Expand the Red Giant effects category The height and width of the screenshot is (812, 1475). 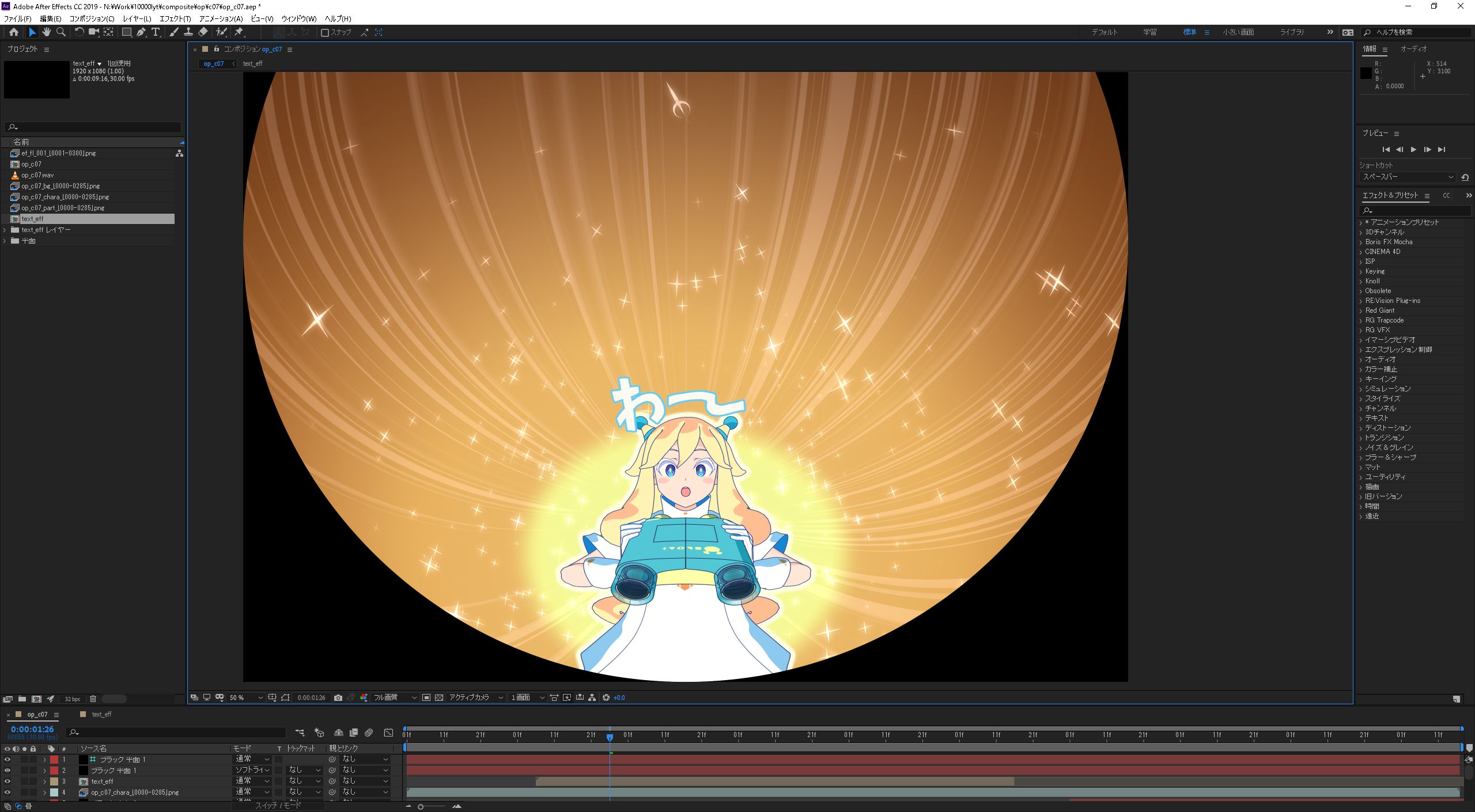(x=1361, y=310)
